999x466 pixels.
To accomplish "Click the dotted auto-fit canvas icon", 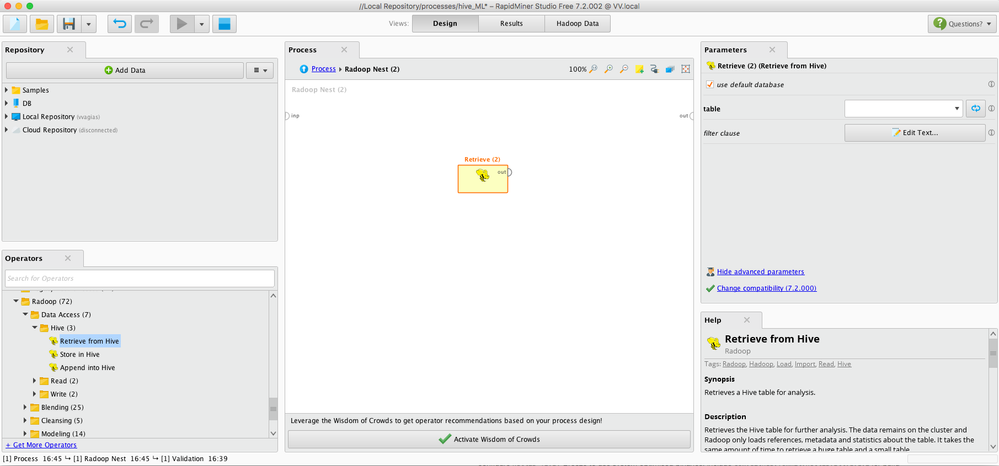I will coord(686,69).
